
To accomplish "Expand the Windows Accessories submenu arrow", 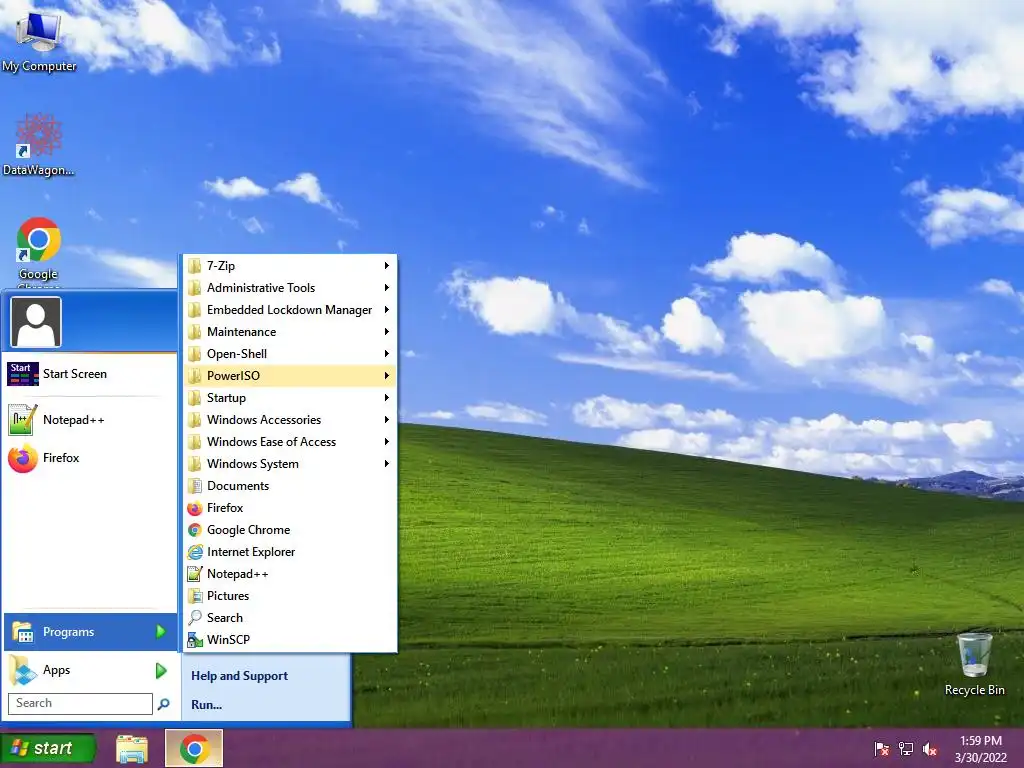I will pos(387,420).
